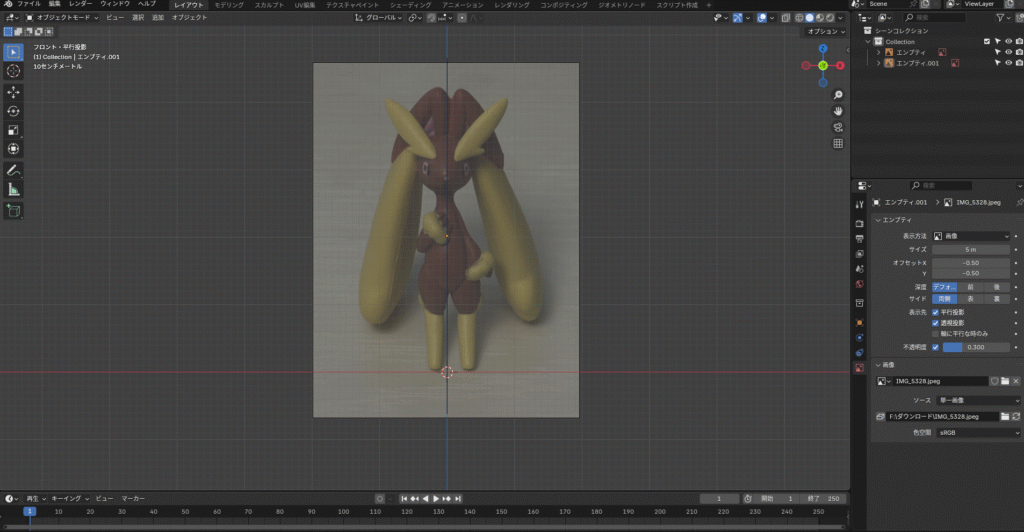Open the Scene properties tab
The height and width of the screenshot is (532, 1024).
coord(859,269)
